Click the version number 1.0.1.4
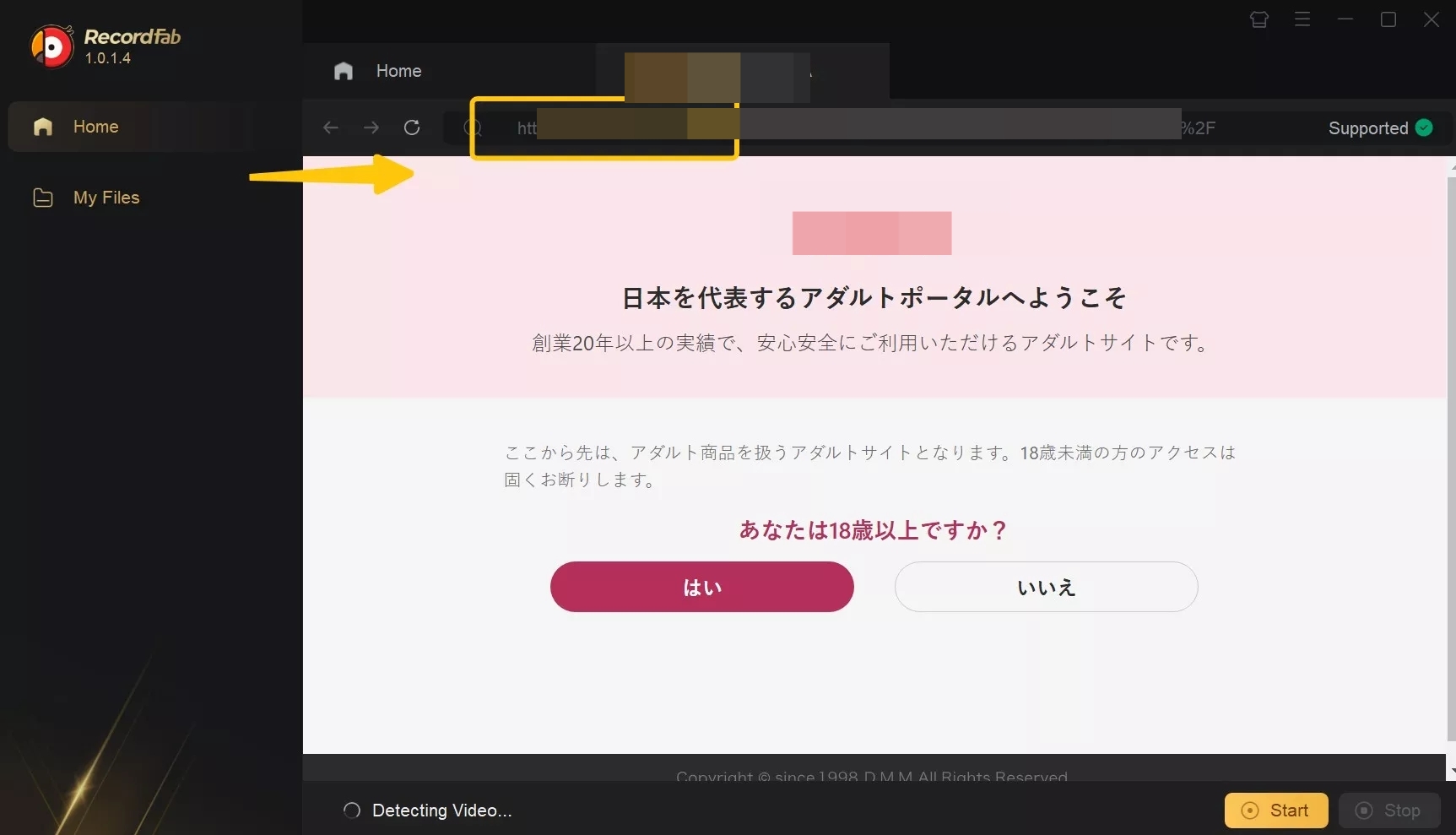The width and height of the screenshot is (1456, 835). coord(108,58)
